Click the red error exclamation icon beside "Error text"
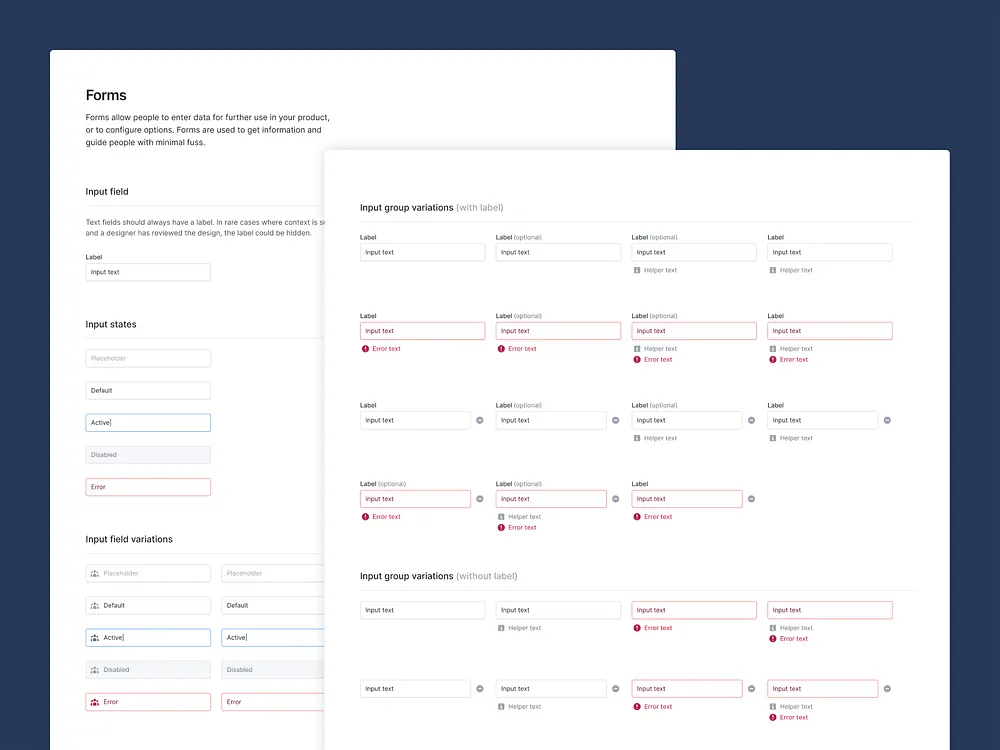Viewport: 1000px width, 750px height. [364, 348]
